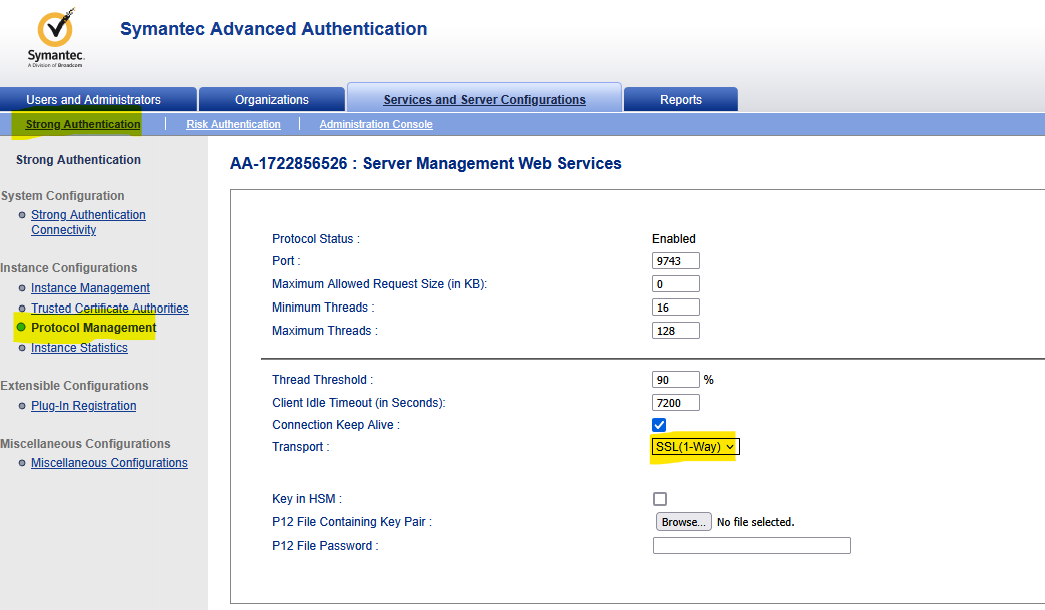Open Trusted Certificate Authorities link
The width and height of the screenshot is (1045, 610).
pos(109,308)
